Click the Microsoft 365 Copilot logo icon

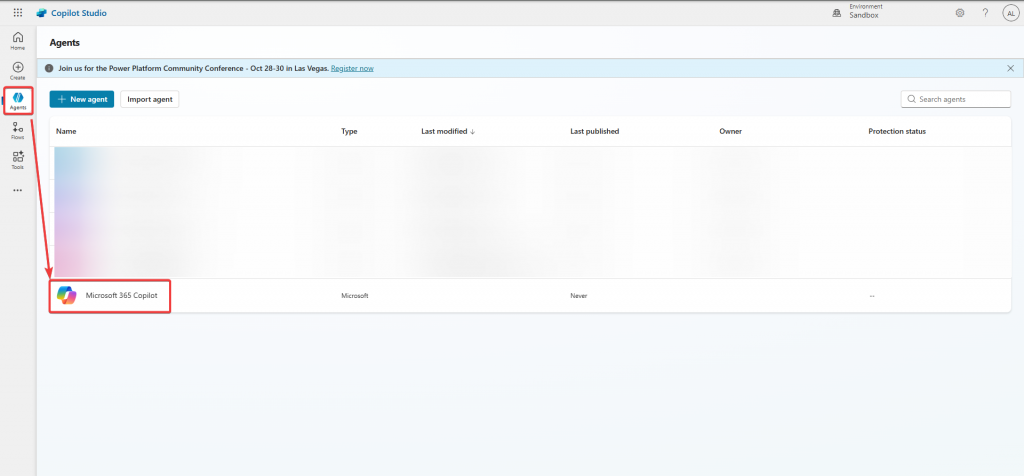67,295
